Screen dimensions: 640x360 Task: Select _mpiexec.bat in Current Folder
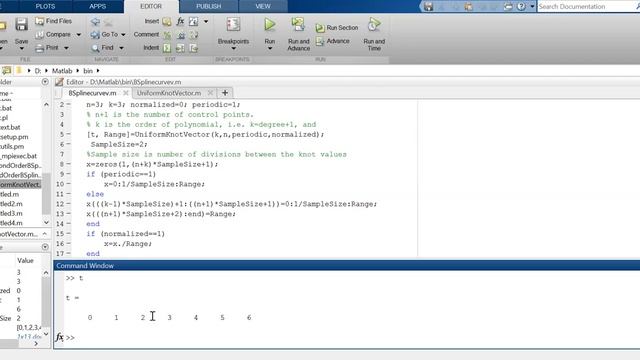point(18,156)
